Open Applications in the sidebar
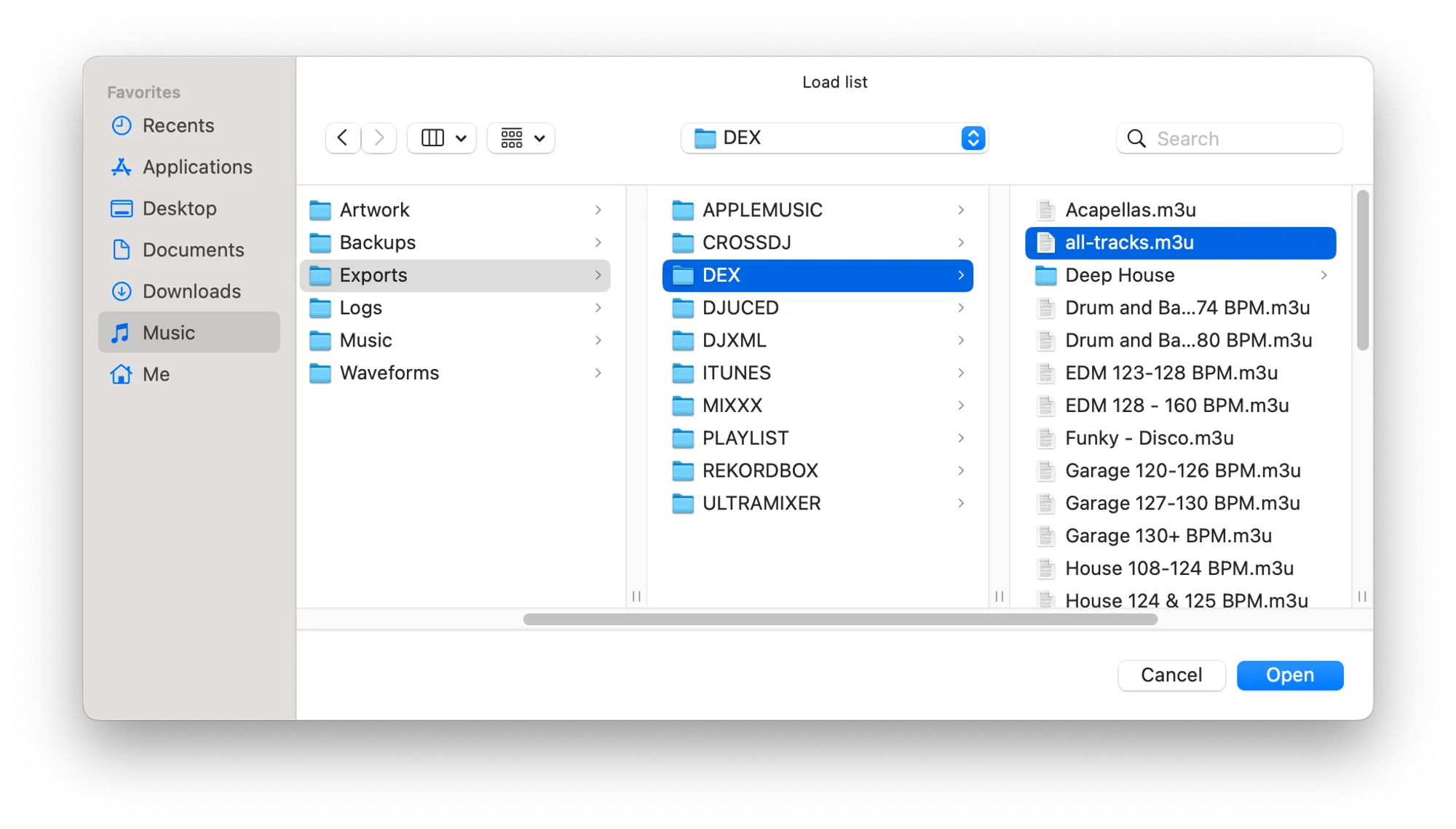1456x829 pixels. [x=197, y=167]
